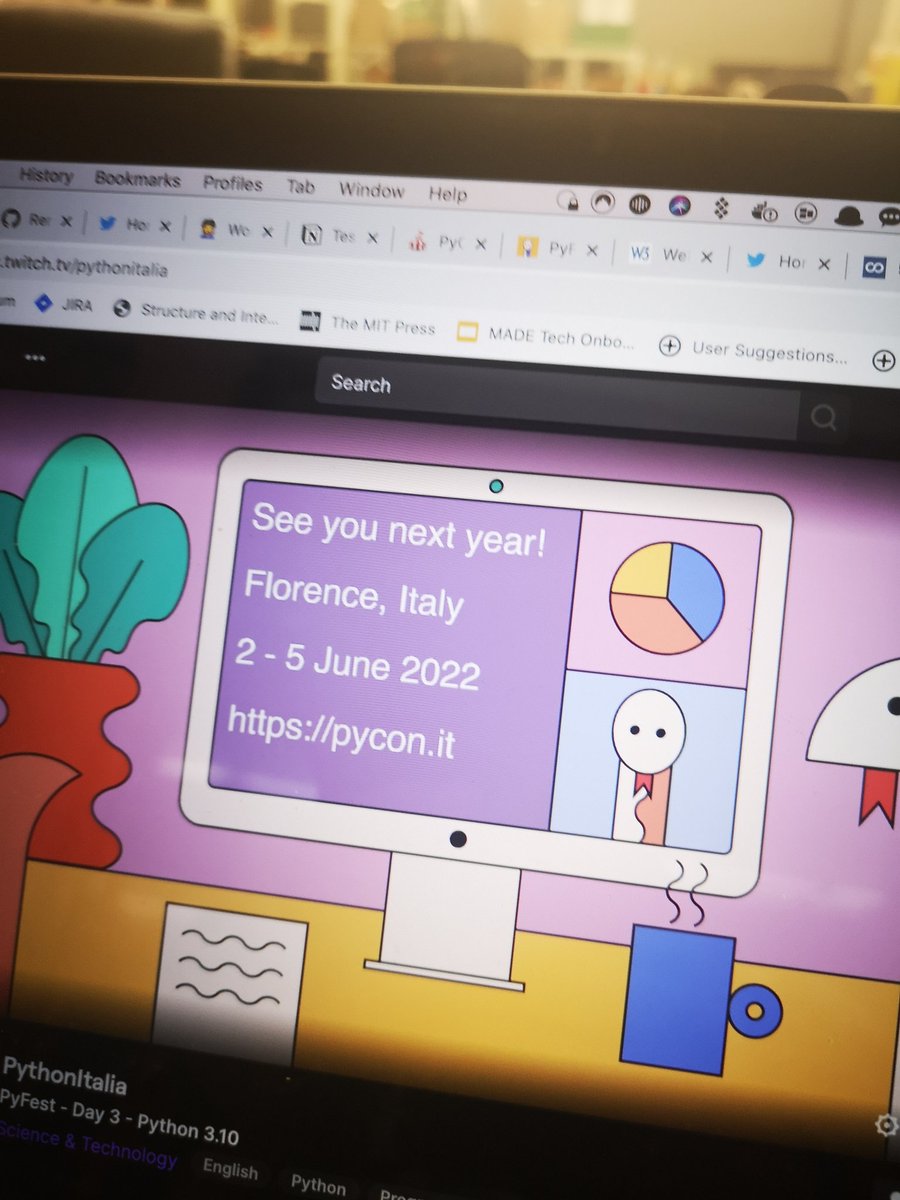The height and width of the screenshot is (1200, 900).
Task: Click the Dropbox icon in menu bar
Action: pos(721,209)
